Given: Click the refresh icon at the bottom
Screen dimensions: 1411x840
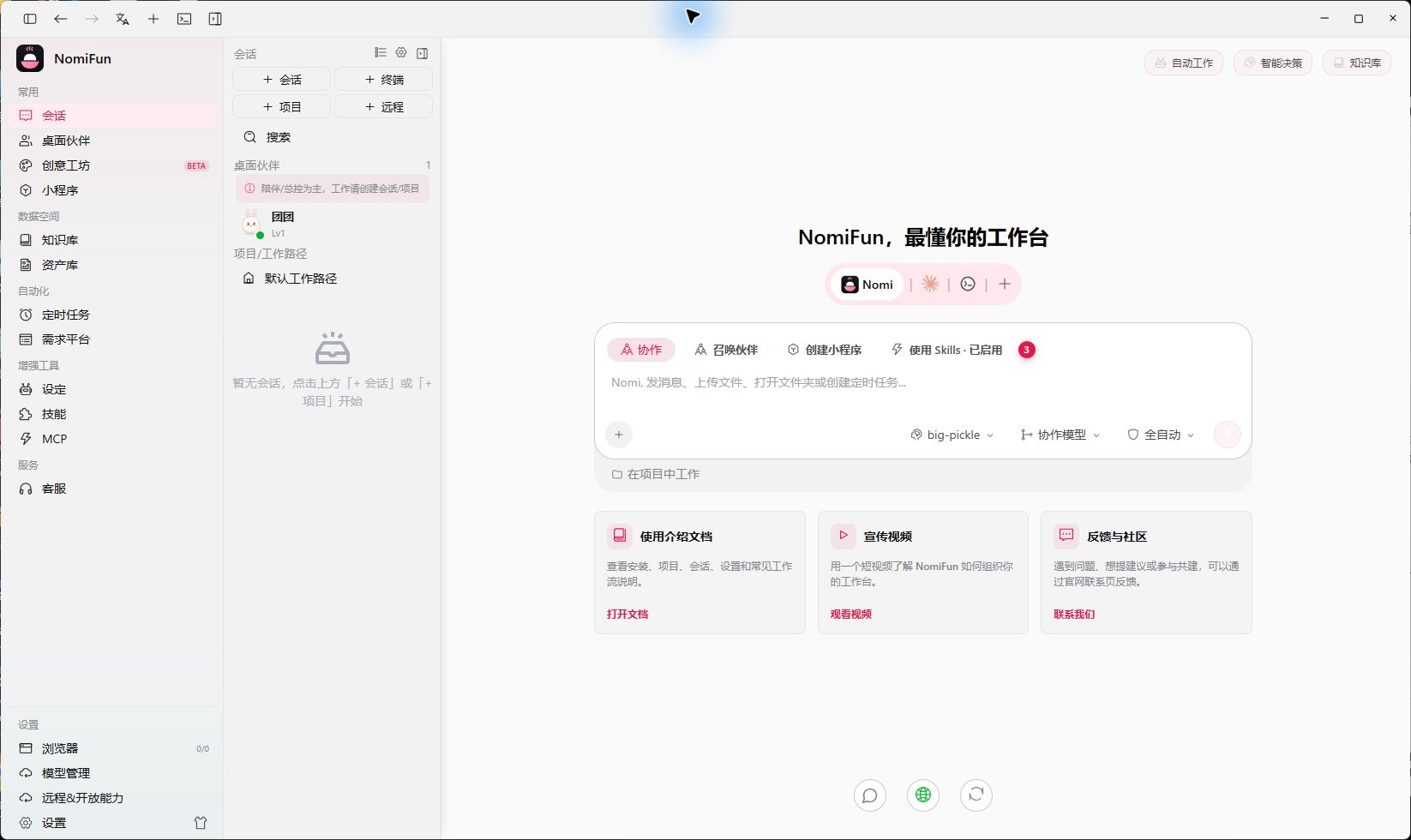Looking at the screenshot, I should coord(976,795).
